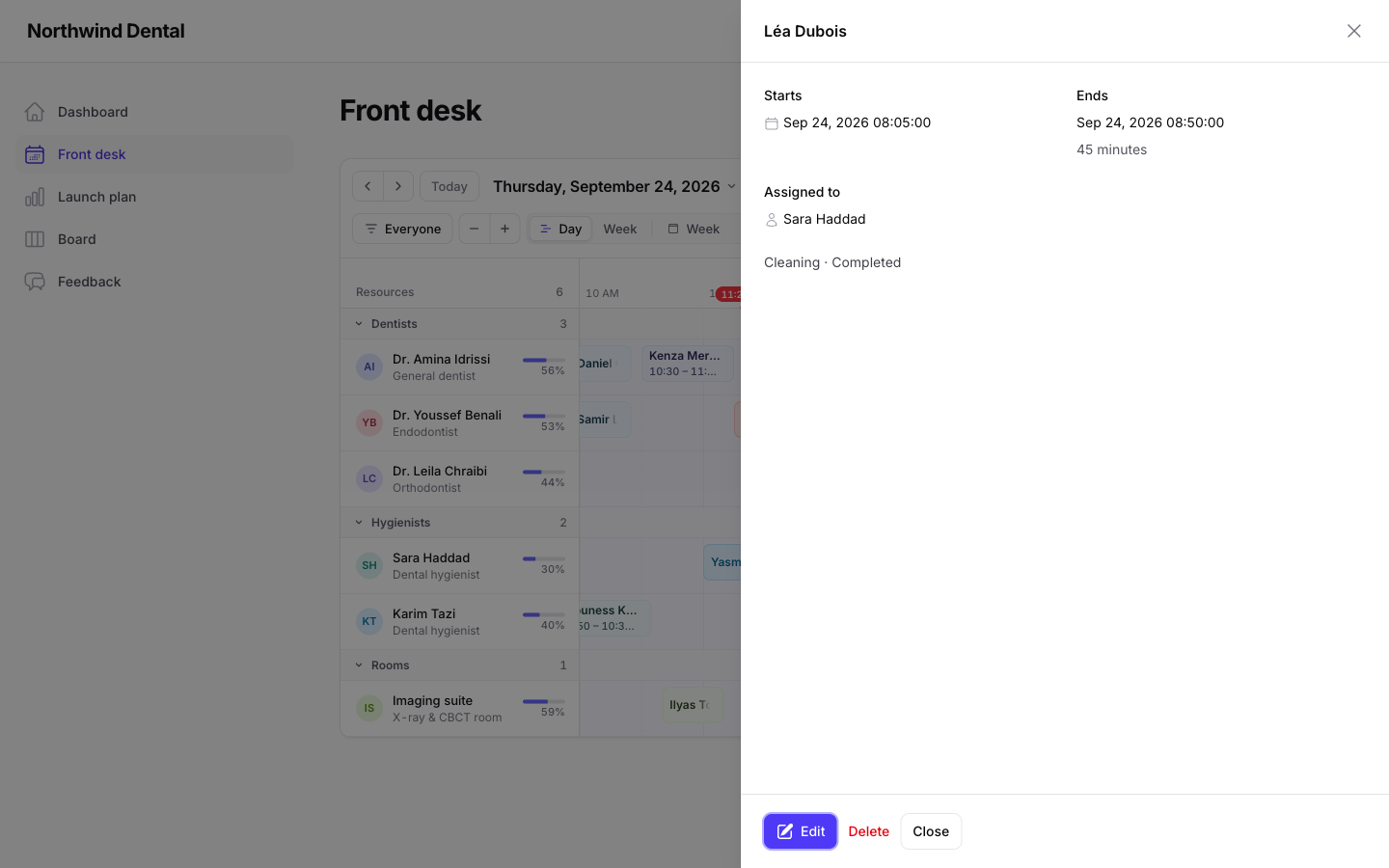Viewport: 1389px width, 868px height.
Task: Close the Léa Dubois panel
Action: tap(1354, 31)
